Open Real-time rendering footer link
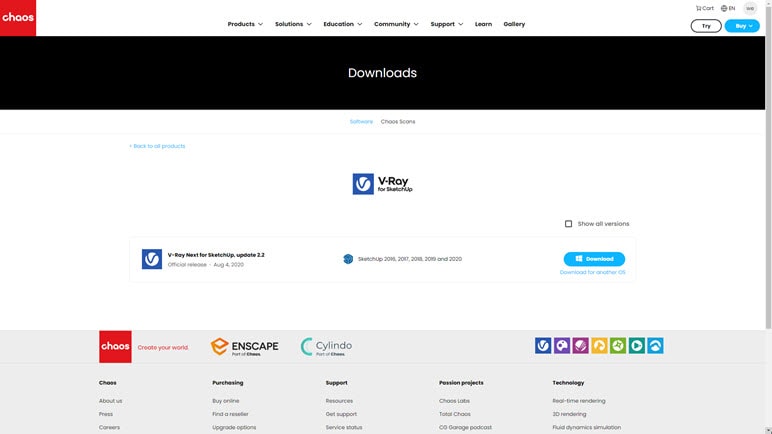Viewport: 772px width, 434px height. tap(579, 401)
